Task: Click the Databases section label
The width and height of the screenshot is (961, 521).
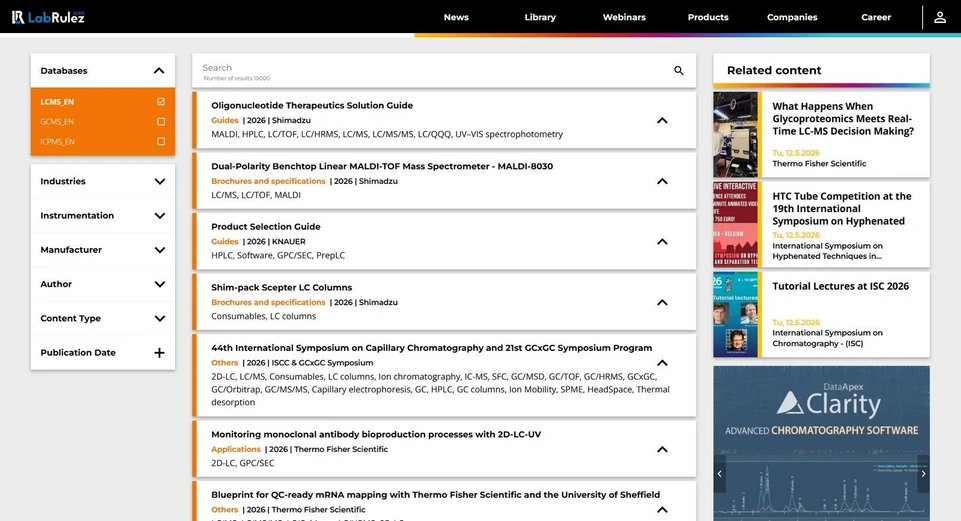Action: point(64,70)
